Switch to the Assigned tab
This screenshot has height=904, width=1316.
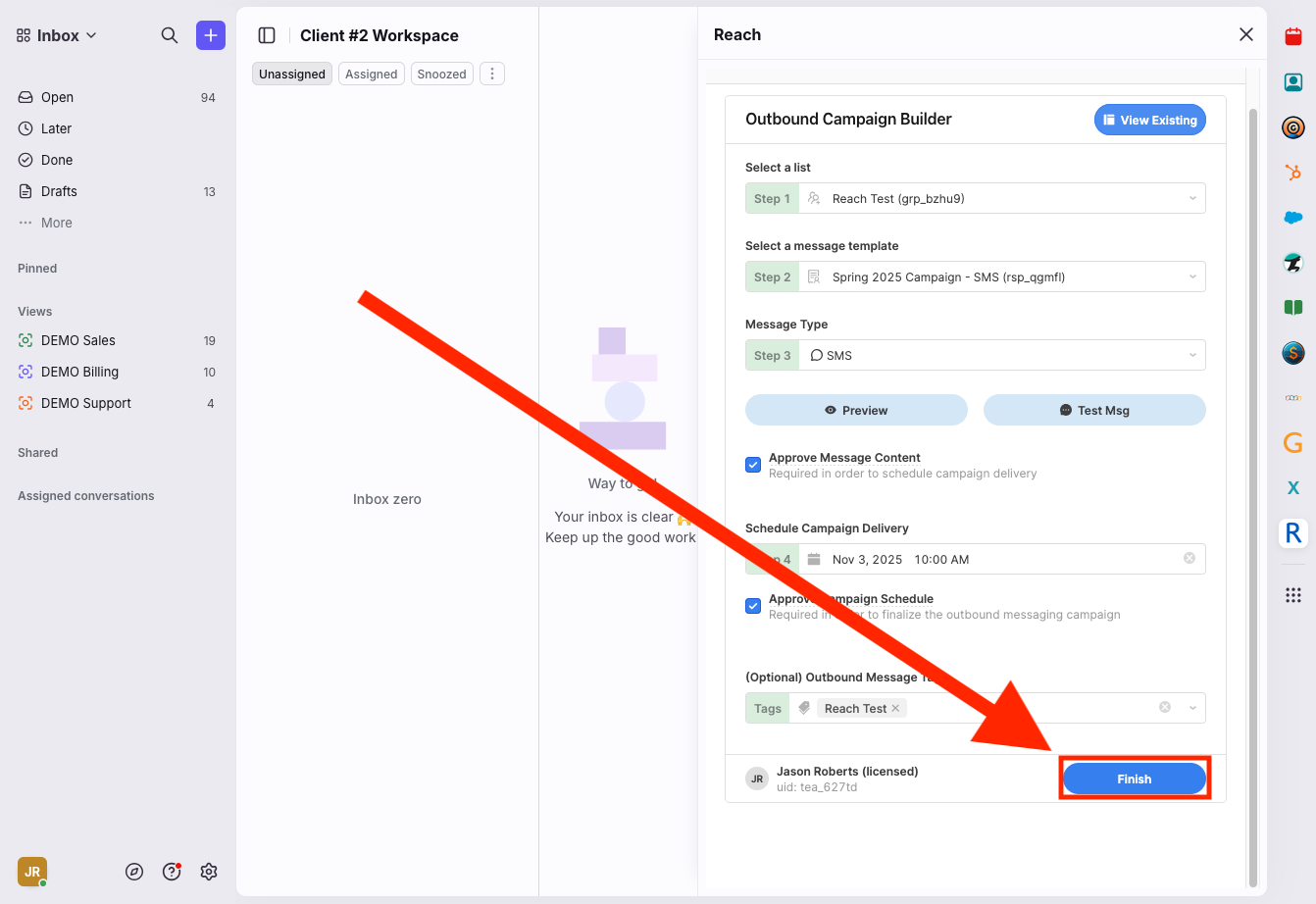[x=371, y=74]
